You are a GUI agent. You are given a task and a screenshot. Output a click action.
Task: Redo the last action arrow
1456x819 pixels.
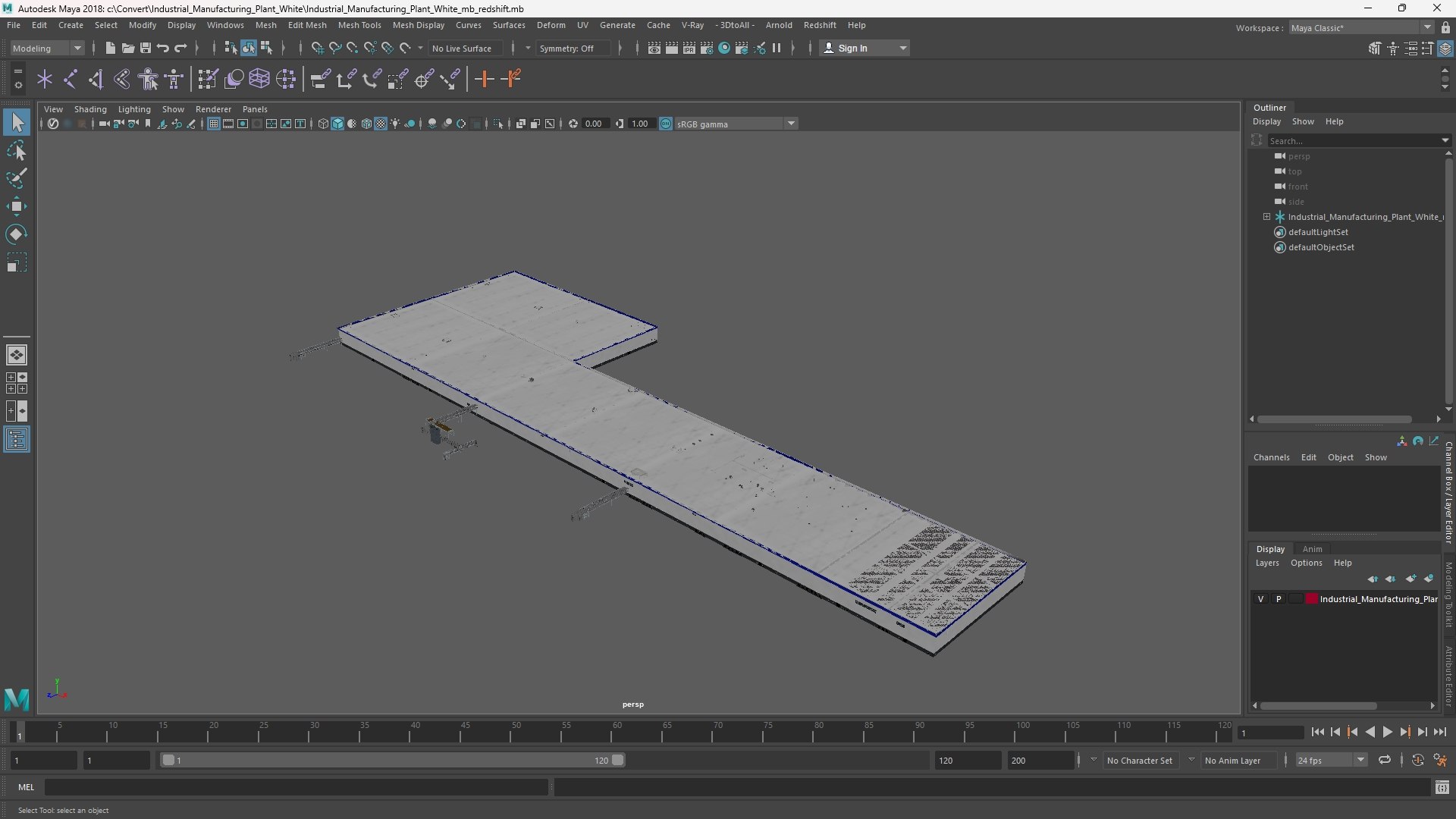pyautogui.click(x=180, y=48)
